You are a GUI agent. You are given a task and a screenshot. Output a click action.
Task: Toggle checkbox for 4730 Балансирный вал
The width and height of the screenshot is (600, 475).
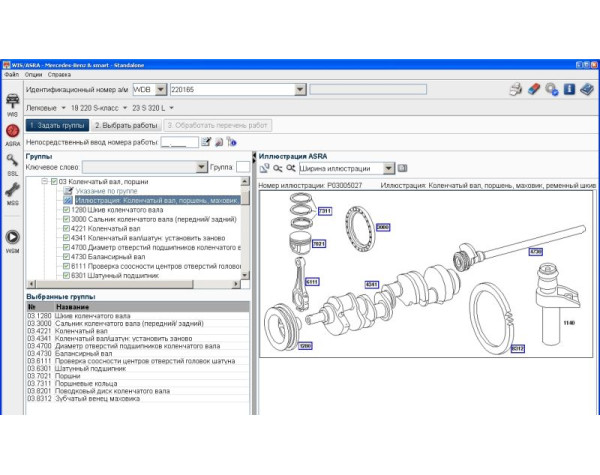tap(66, 256)
